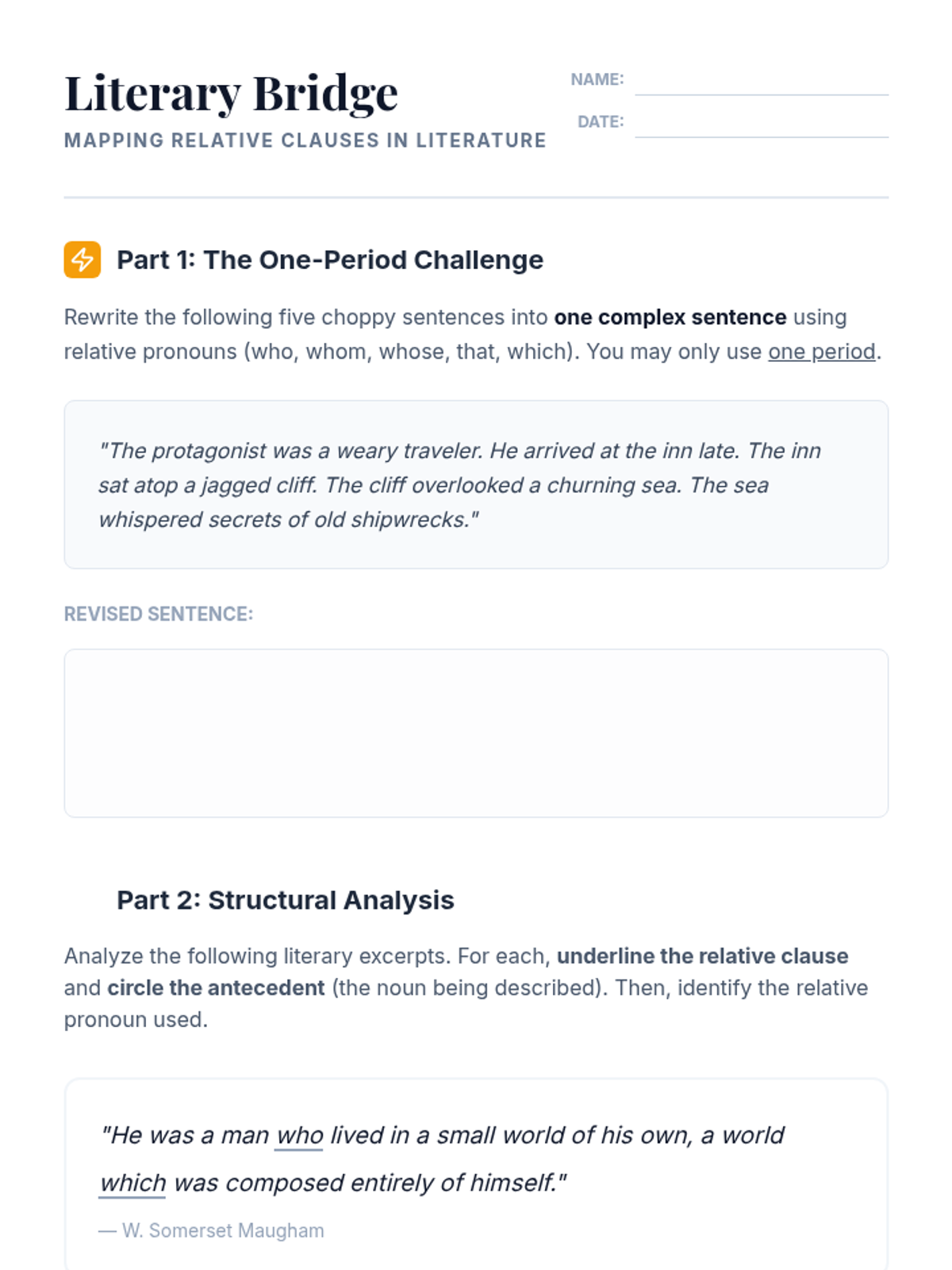Viewport: 952px width, 1270px height.
Task: Click the bold "one complex sentence" phrase
Action: pos(670,317)
